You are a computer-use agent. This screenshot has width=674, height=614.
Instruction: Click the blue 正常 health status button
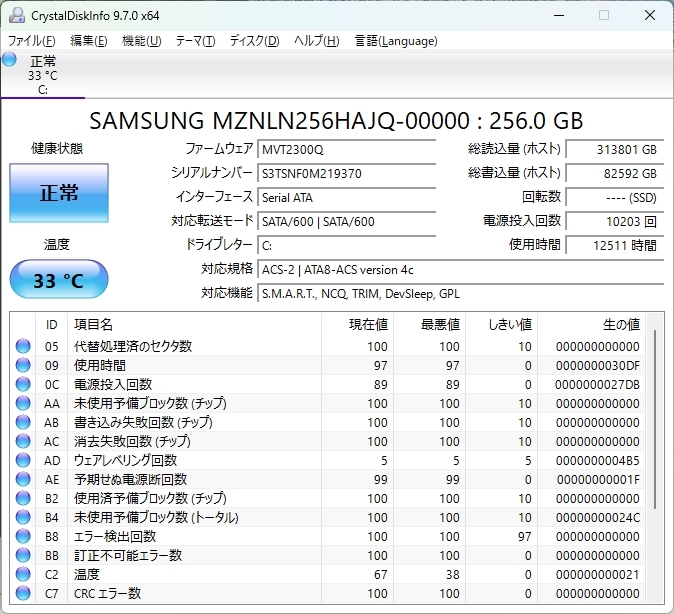click(59, 193)
